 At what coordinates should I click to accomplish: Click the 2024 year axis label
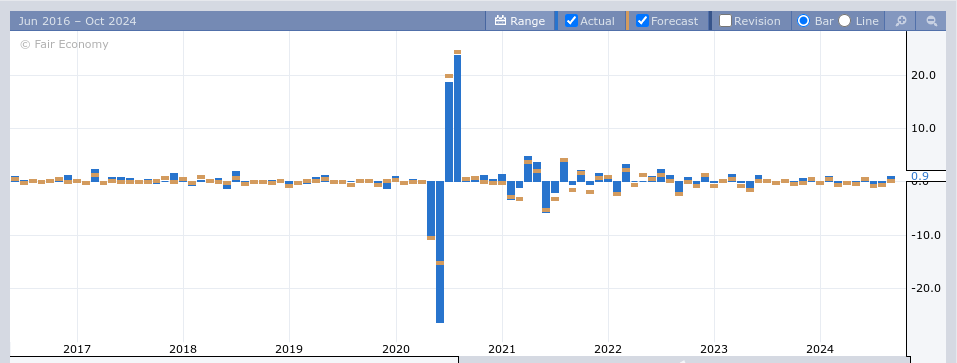tap(820, 349)
